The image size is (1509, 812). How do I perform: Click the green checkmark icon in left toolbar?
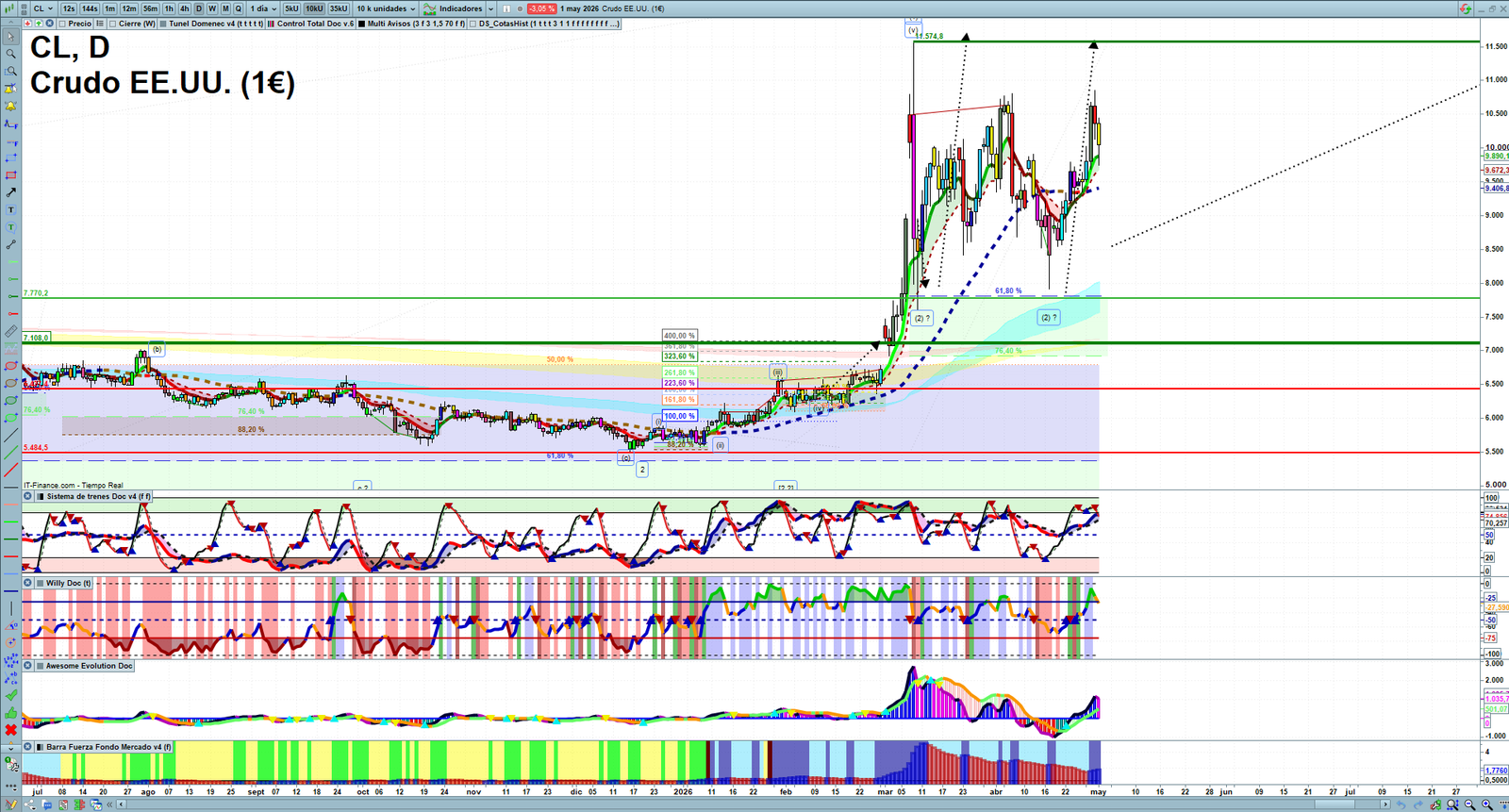[10, 695]
